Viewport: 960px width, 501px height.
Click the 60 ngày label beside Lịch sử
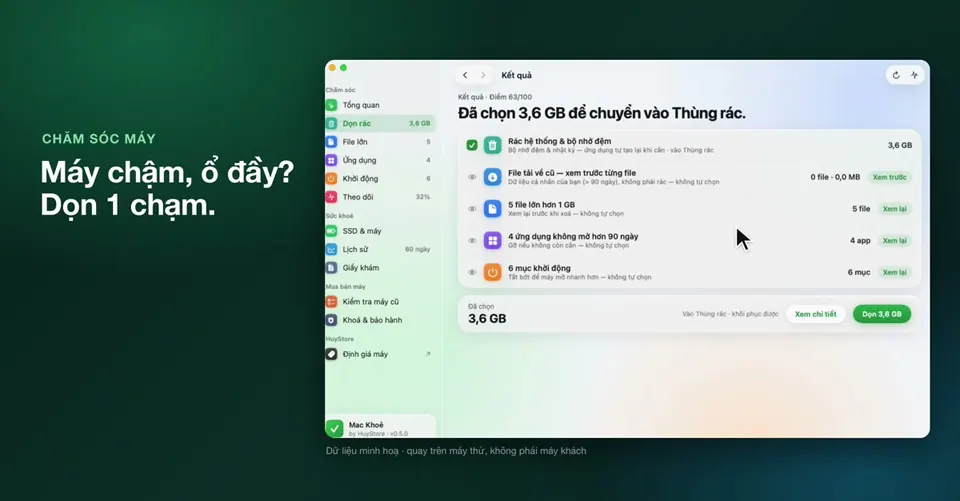[x=418, y=249]
